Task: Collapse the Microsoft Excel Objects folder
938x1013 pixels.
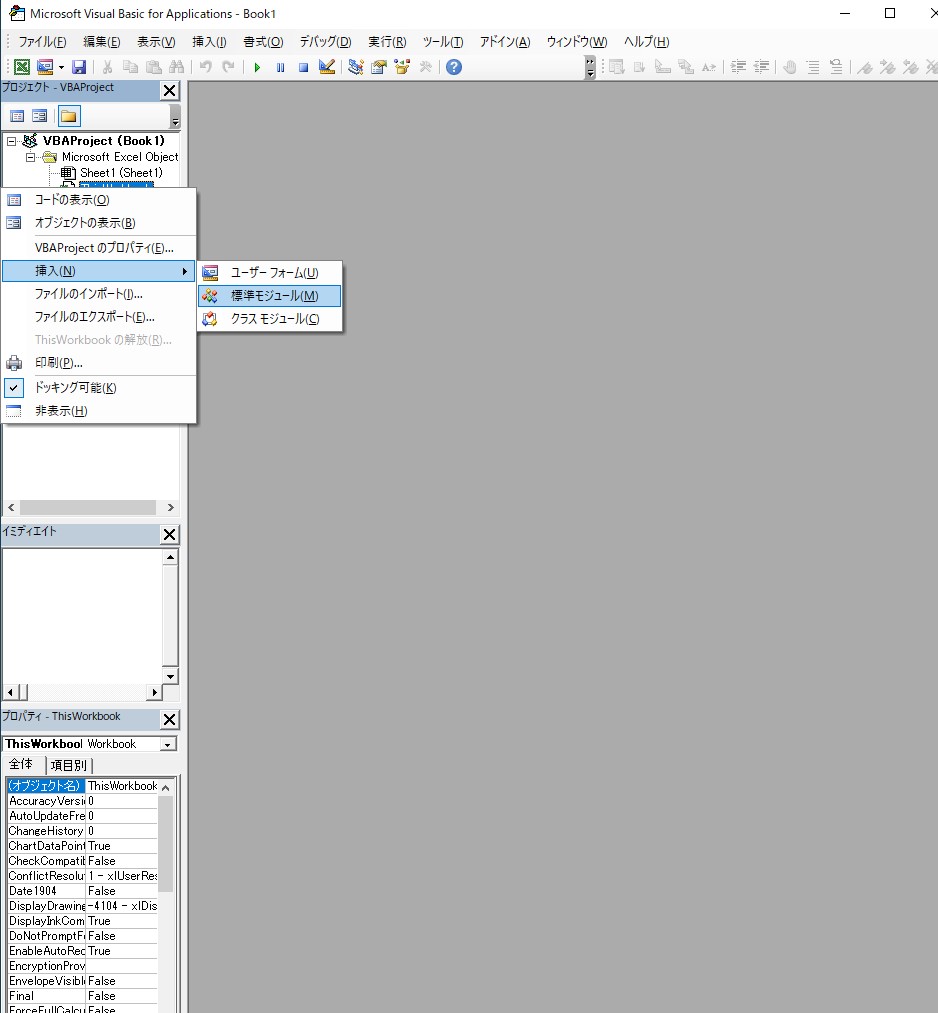Action: coord(31,157)
